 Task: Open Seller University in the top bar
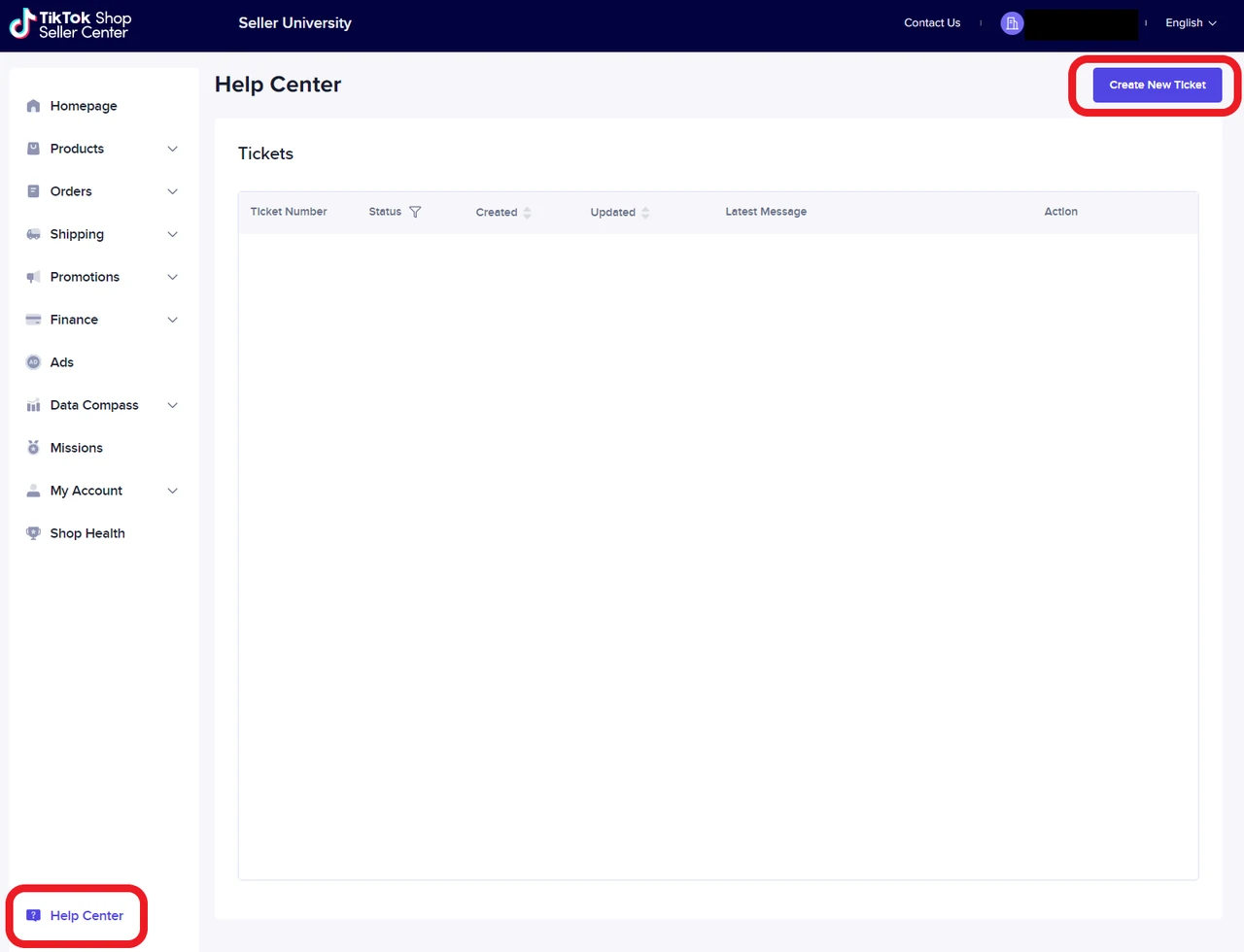[294, 23]
